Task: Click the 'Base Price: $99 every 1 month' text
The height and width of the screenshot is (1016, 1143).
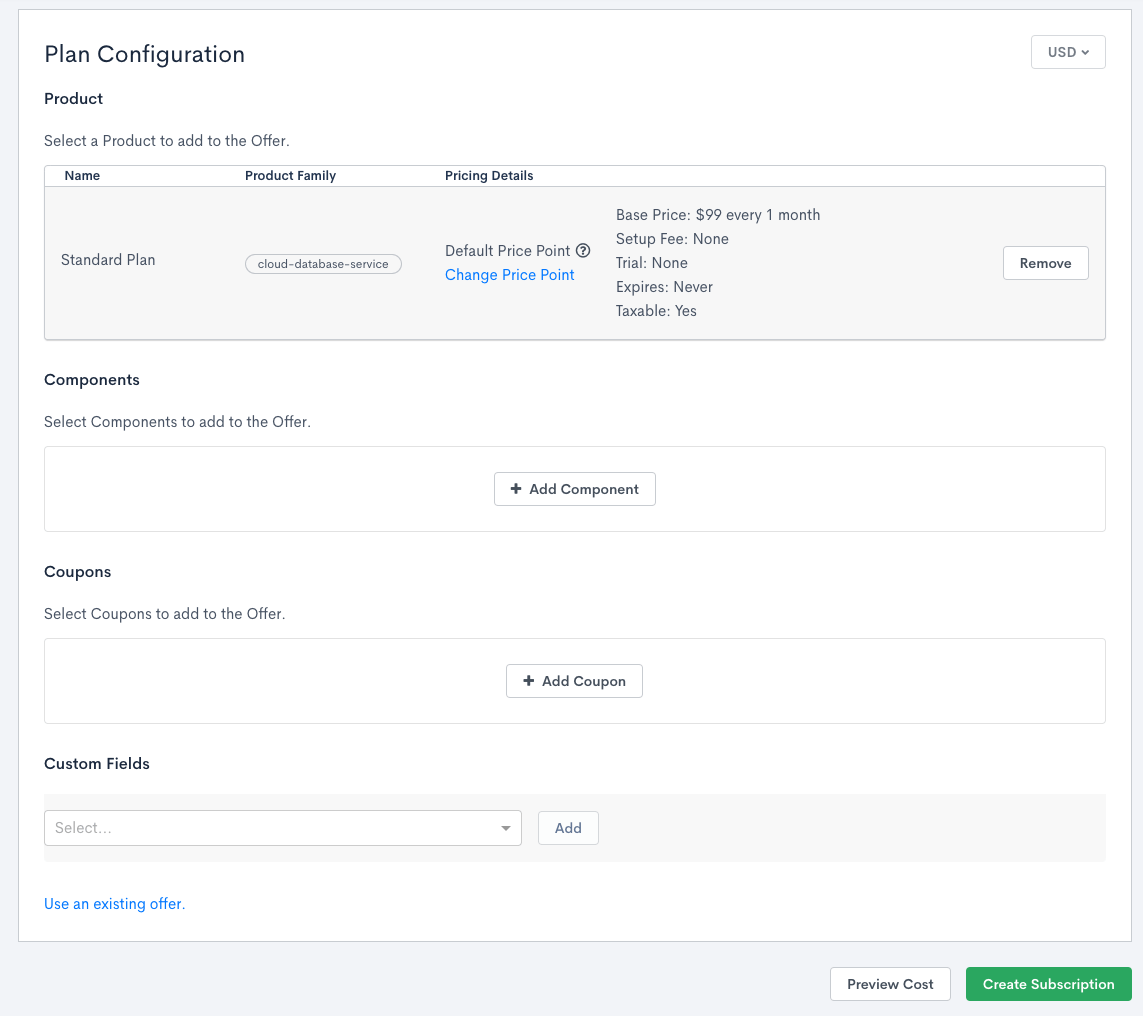Action: pyautogui.click(x=718, y=215)
